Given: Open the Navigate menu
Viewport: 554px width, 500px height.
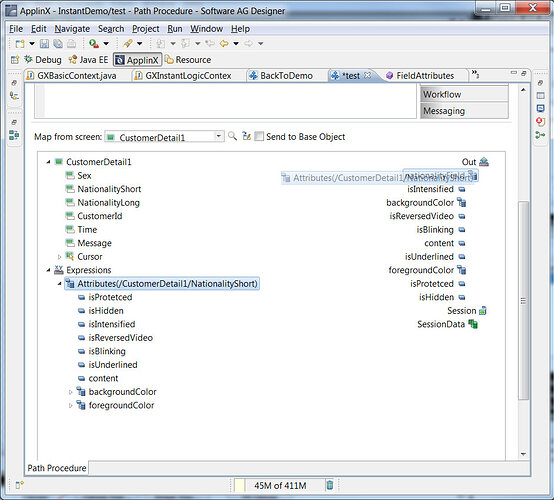Looking at the screenshot, I should coord(72,29).
